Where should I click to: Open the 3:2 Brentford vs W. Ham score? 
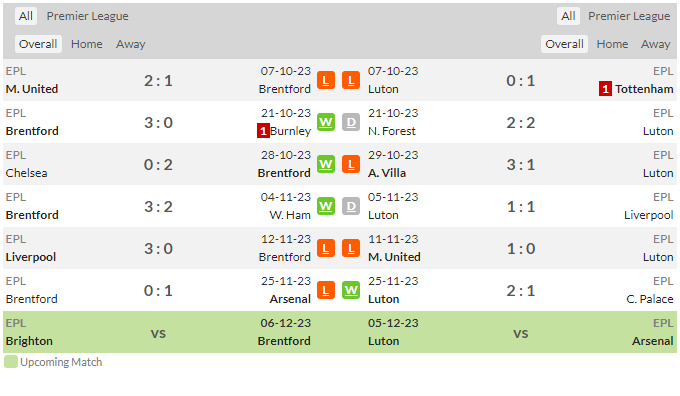point(158,206)
